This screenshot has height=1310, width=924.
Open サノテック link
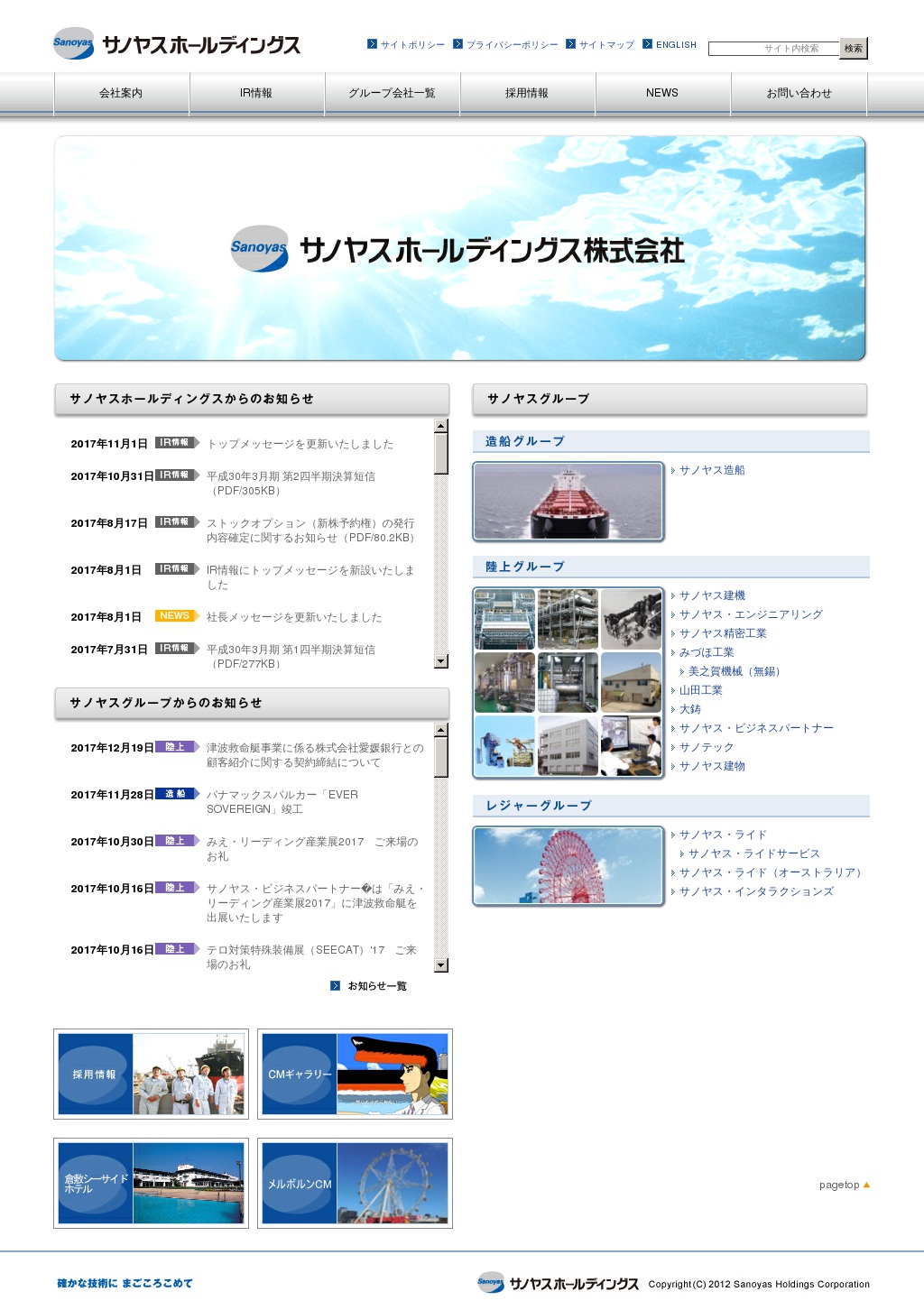pos(707,747)
